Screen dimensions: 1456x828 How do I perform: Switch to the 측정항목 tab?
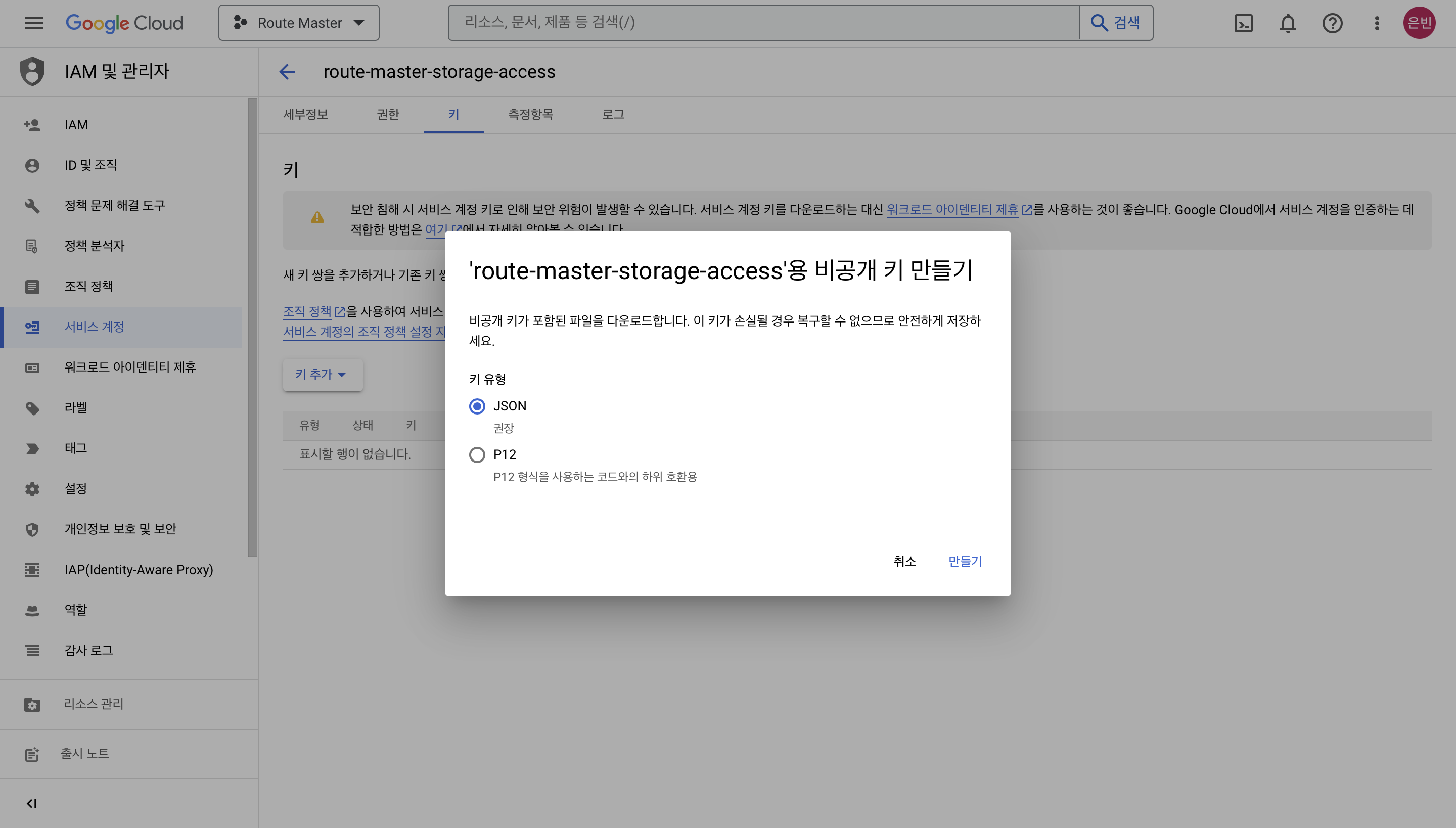530,114
